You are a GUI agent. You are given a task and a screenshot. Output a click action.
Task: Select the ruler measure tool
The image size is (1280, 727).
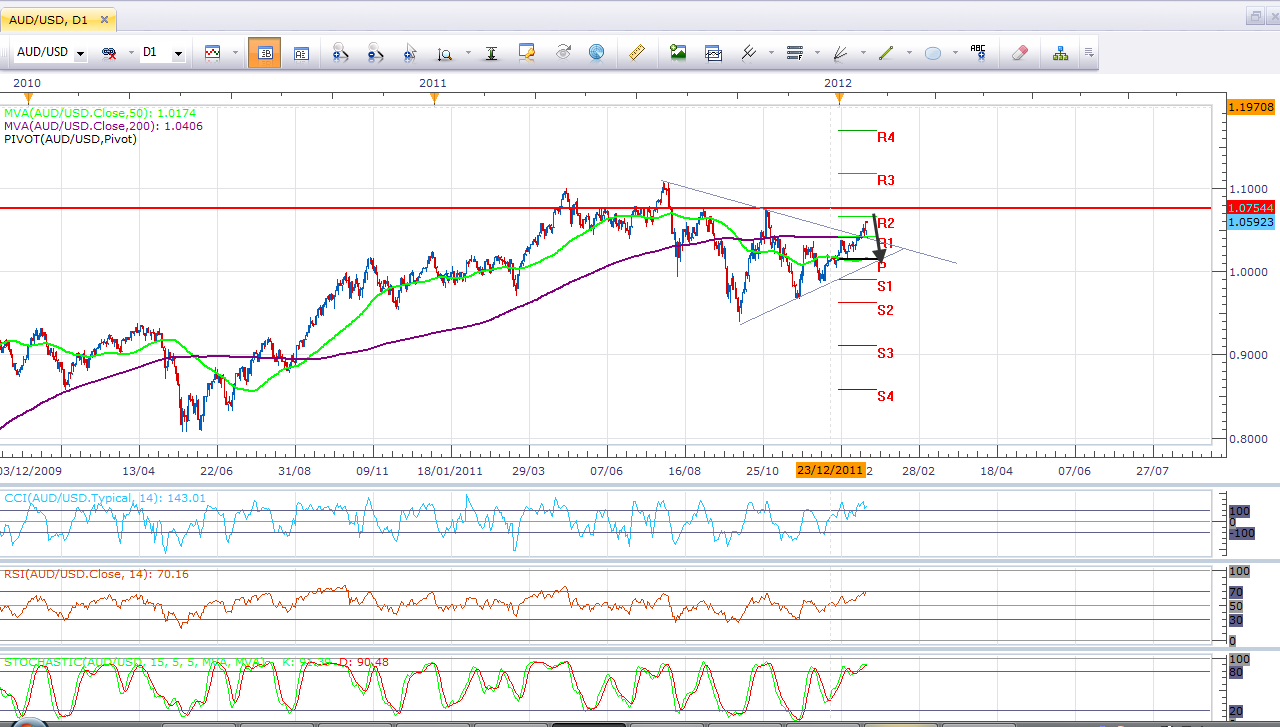636,53
